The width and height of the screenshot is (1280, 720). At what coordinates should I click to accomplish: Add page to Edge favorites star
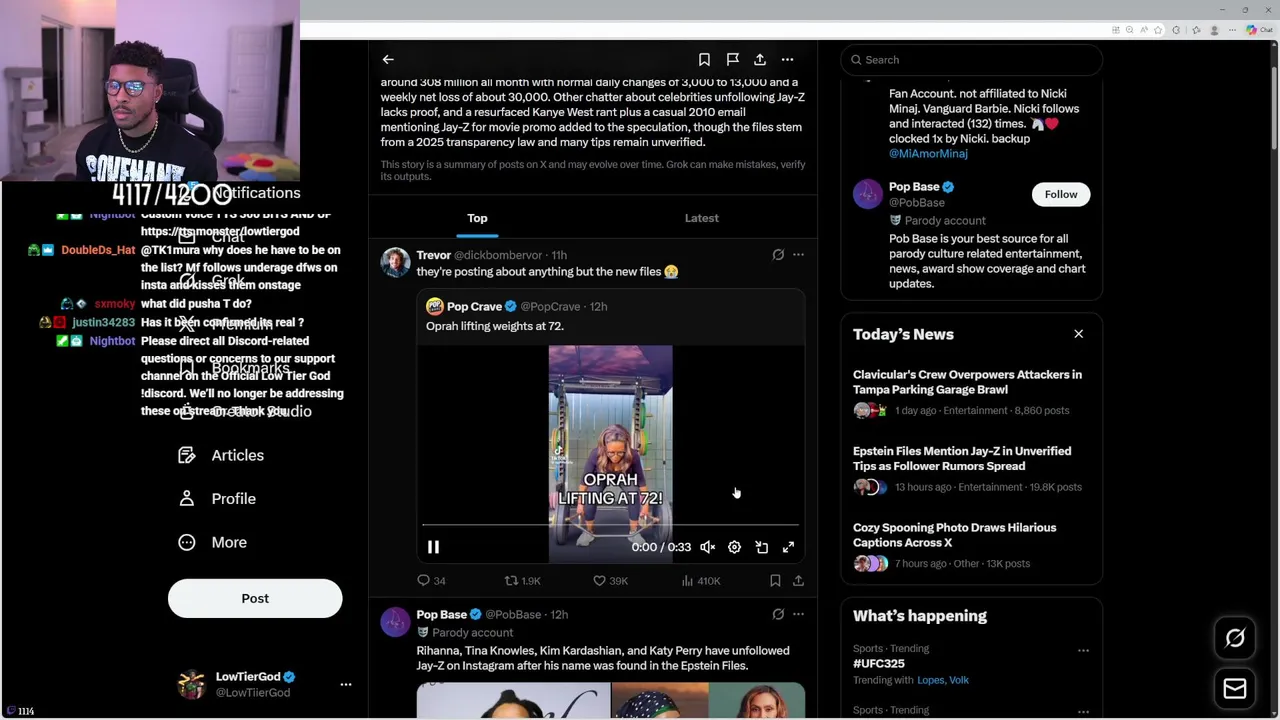[x=1158, y=30]
